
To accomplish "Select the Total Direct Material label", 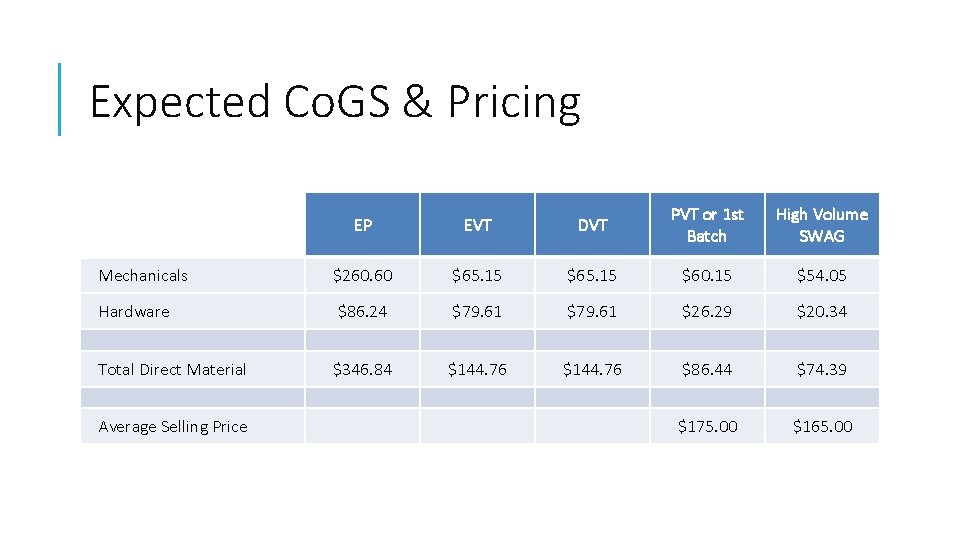I will [172, 369].
